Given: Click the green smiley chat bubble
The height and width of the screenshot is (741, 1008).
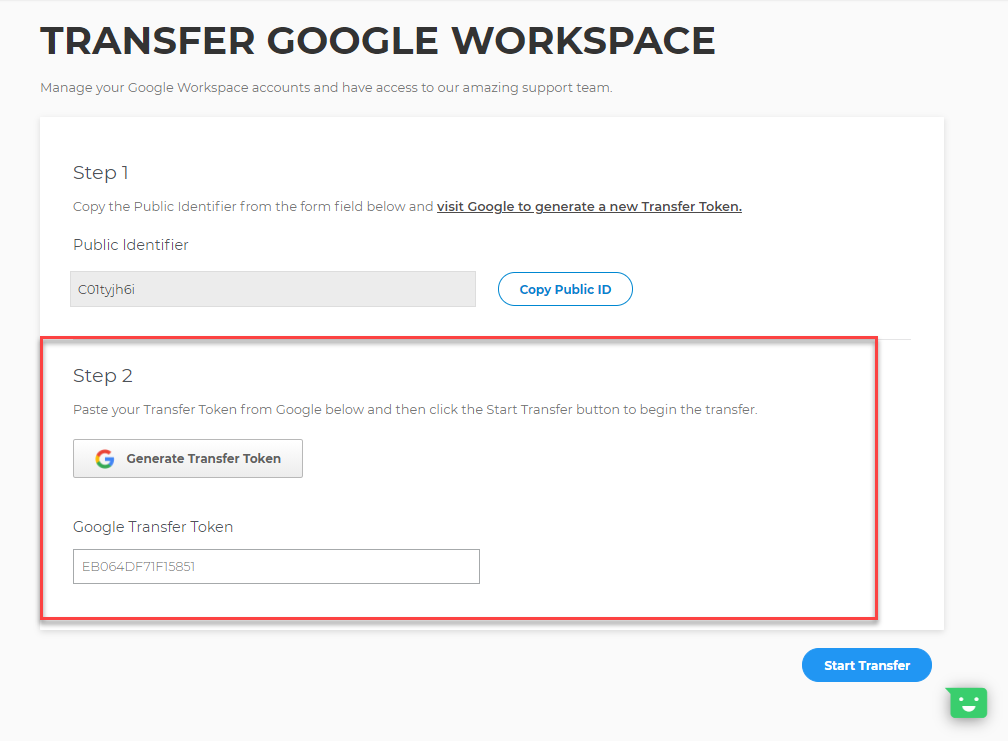Looking at the screenshot, I should (966, 702).
